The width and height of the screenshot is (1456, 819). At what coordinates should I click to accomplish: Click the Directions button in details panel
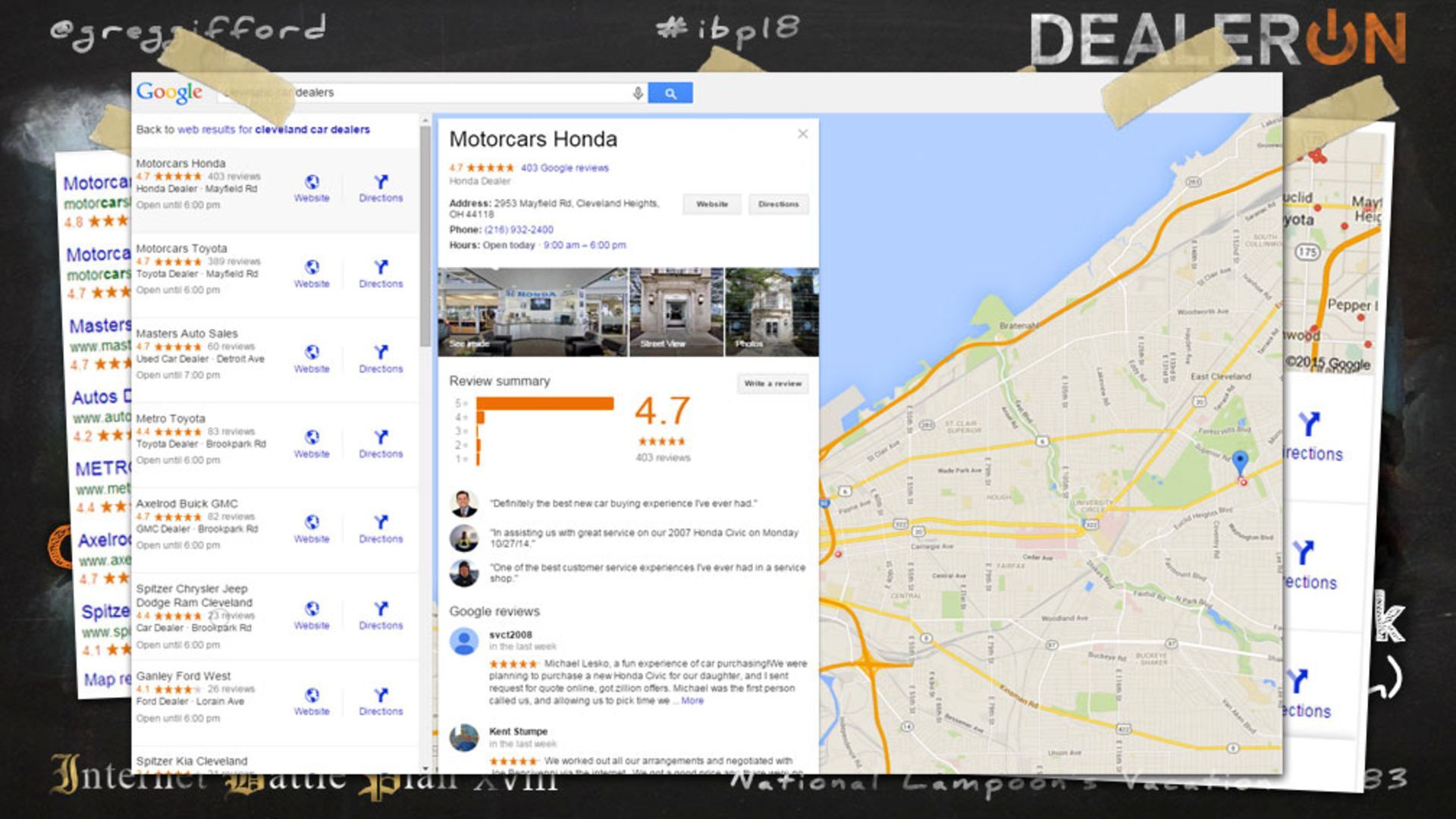[778, 204]
